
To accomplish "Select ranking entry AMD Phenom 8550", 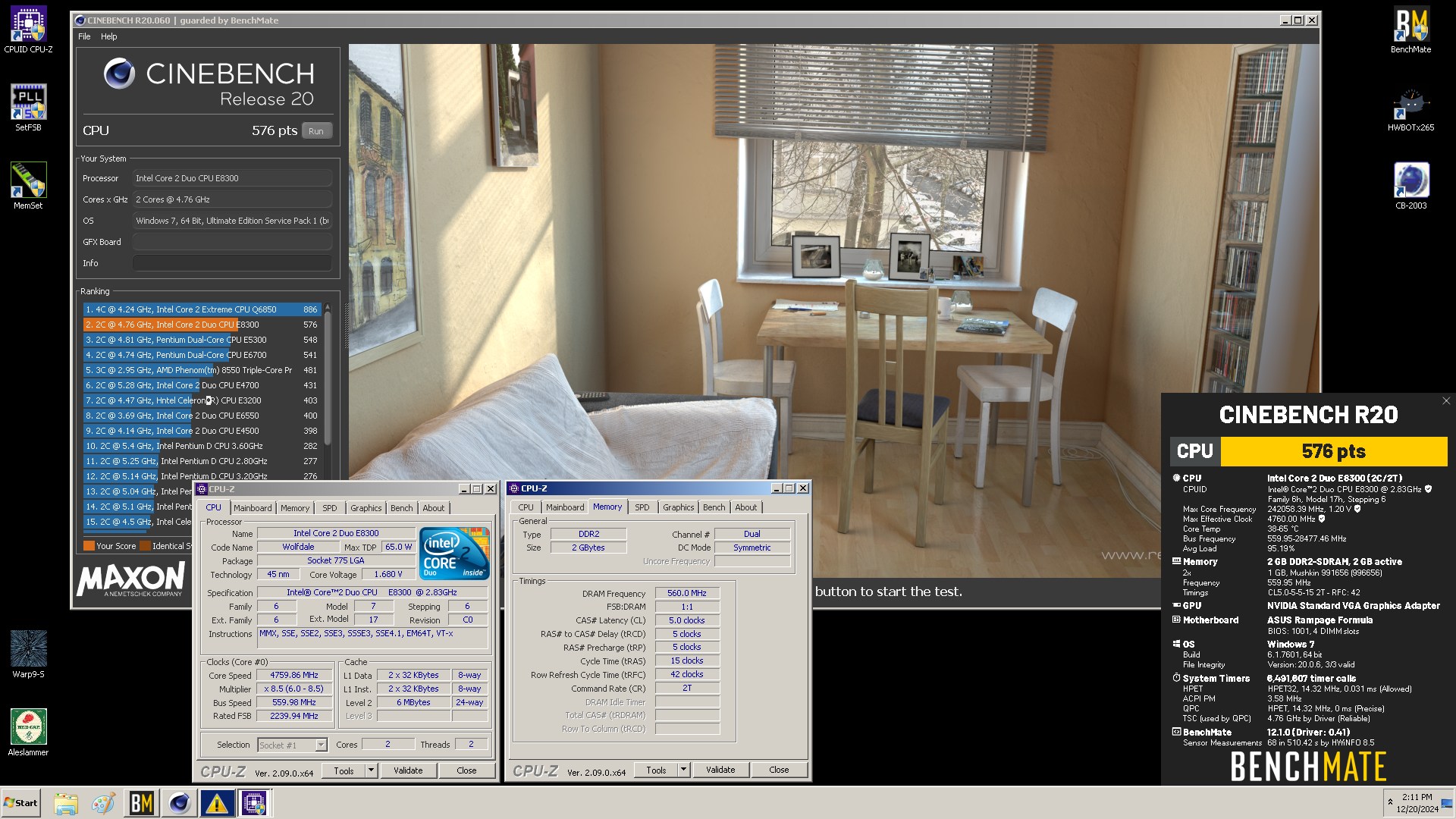I will (202, 370).
